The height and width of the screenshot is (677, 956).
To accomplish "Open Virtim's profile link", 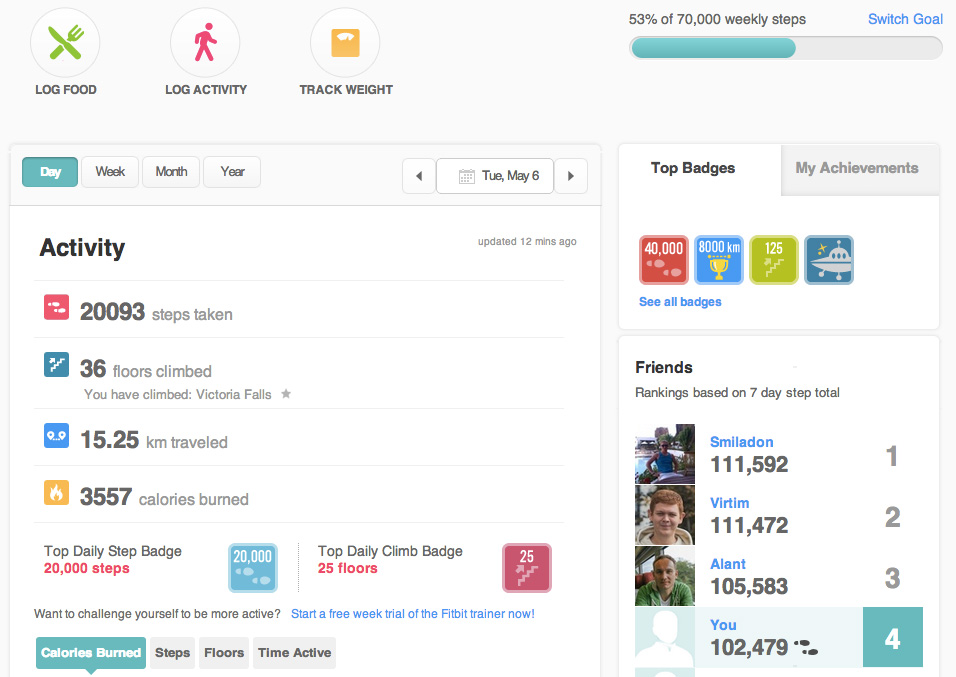I will coord(729,503).
